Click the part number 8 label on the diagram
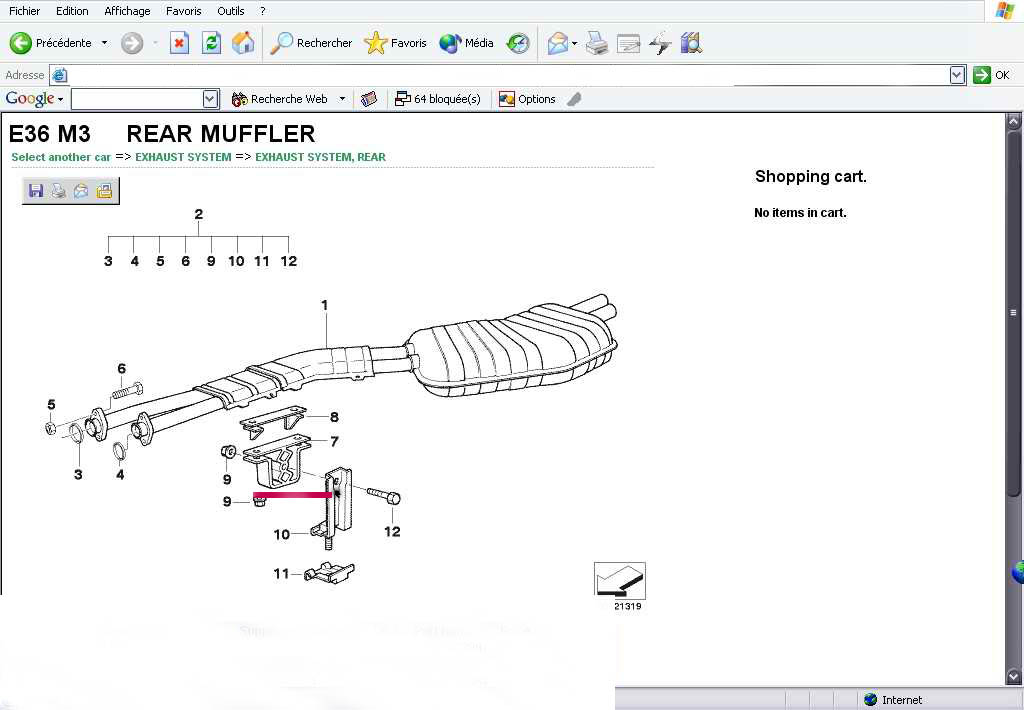Image resolution: width=1024 pixels, height=710 pixels. point(334,417)
